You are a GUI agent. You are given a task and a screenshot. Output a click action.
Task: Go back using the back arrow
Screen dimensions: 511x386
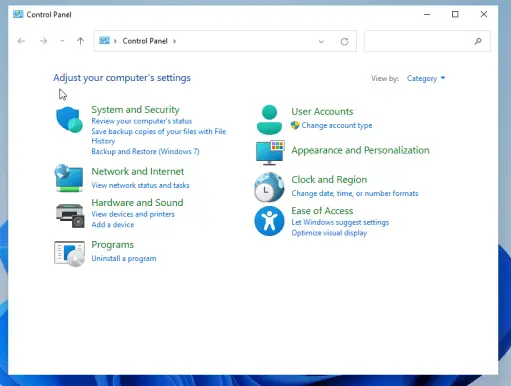(x=21, y=41)
